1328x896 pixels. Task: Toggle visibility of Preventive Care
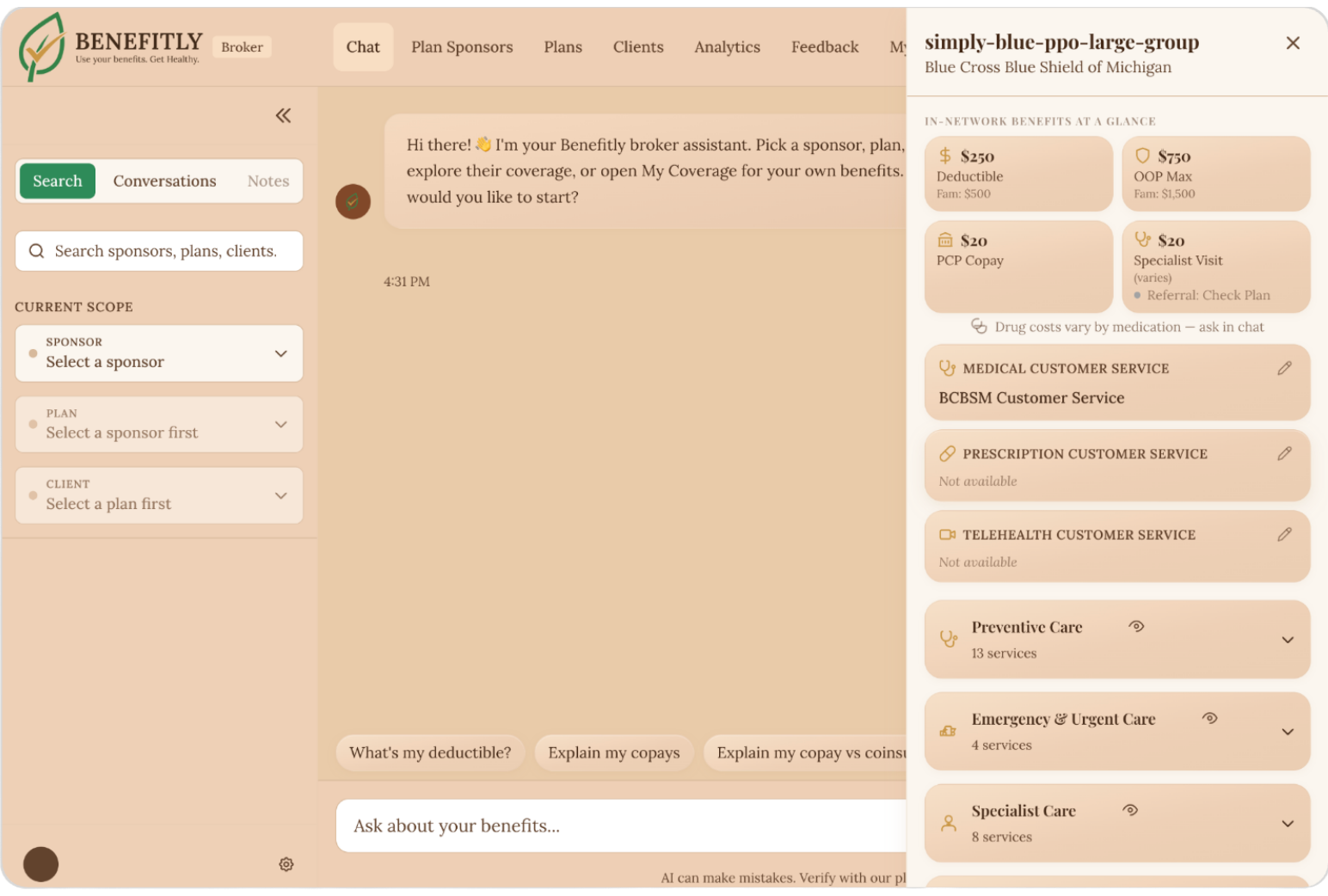[1136, 626]
